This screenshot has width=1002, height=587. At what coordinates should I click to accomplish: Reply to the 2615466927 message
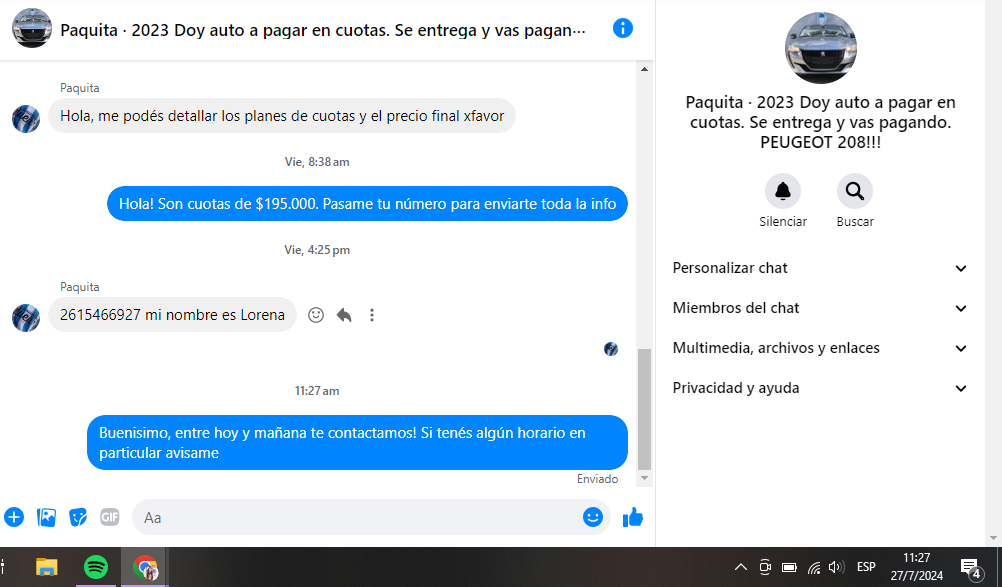[x=344, y=315]
